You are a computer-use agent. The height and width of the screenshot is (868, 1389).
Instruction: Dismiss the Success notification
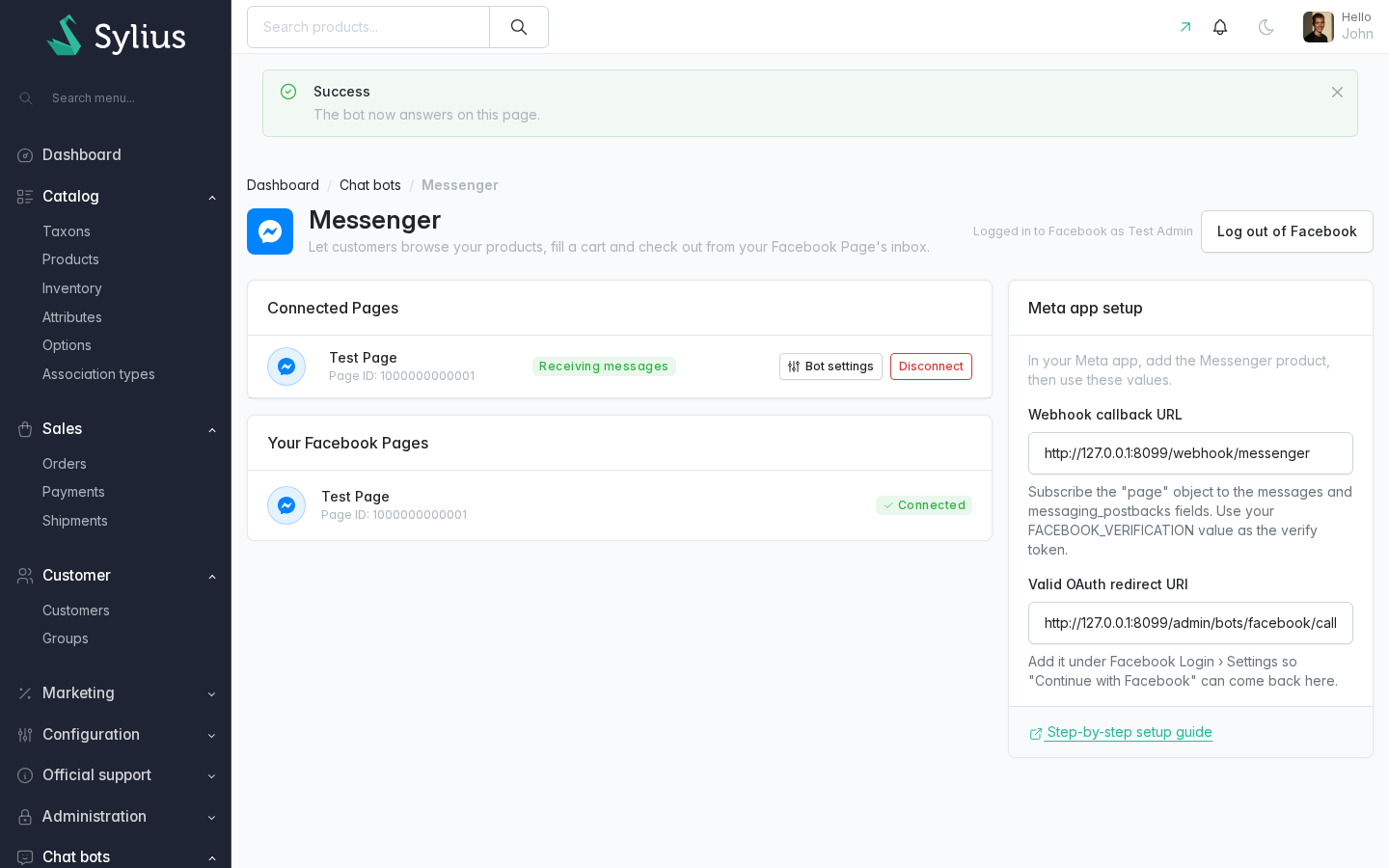1337,93
